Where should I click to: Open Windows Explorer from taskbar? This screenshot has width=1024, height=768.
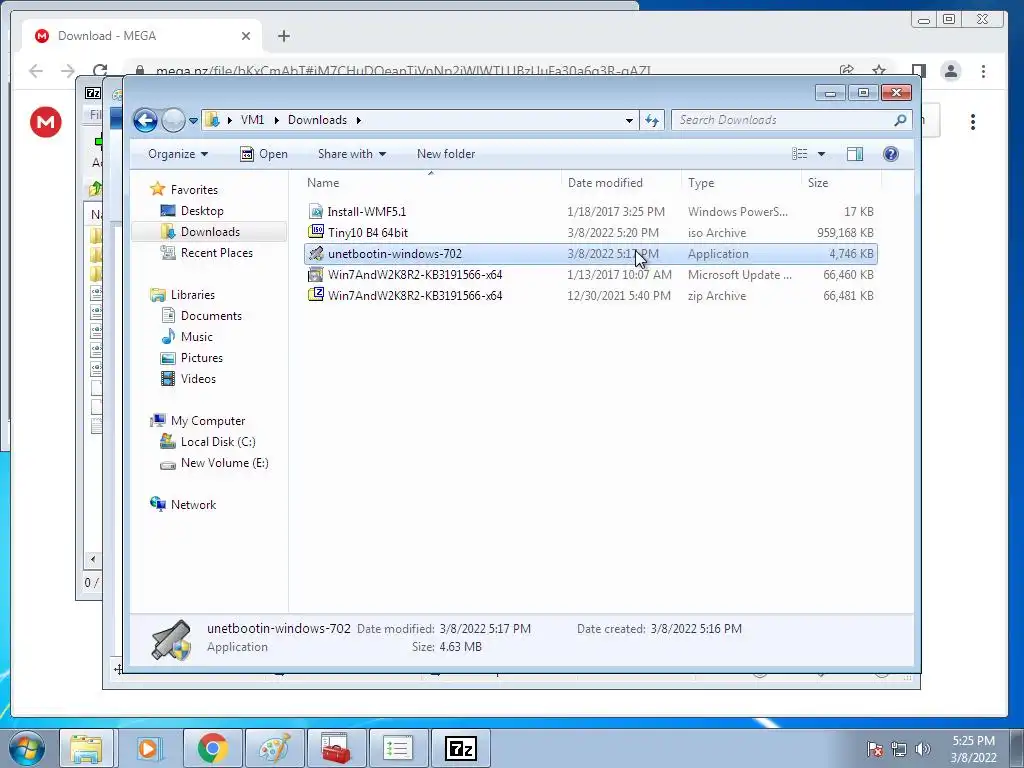click(86, 748)
